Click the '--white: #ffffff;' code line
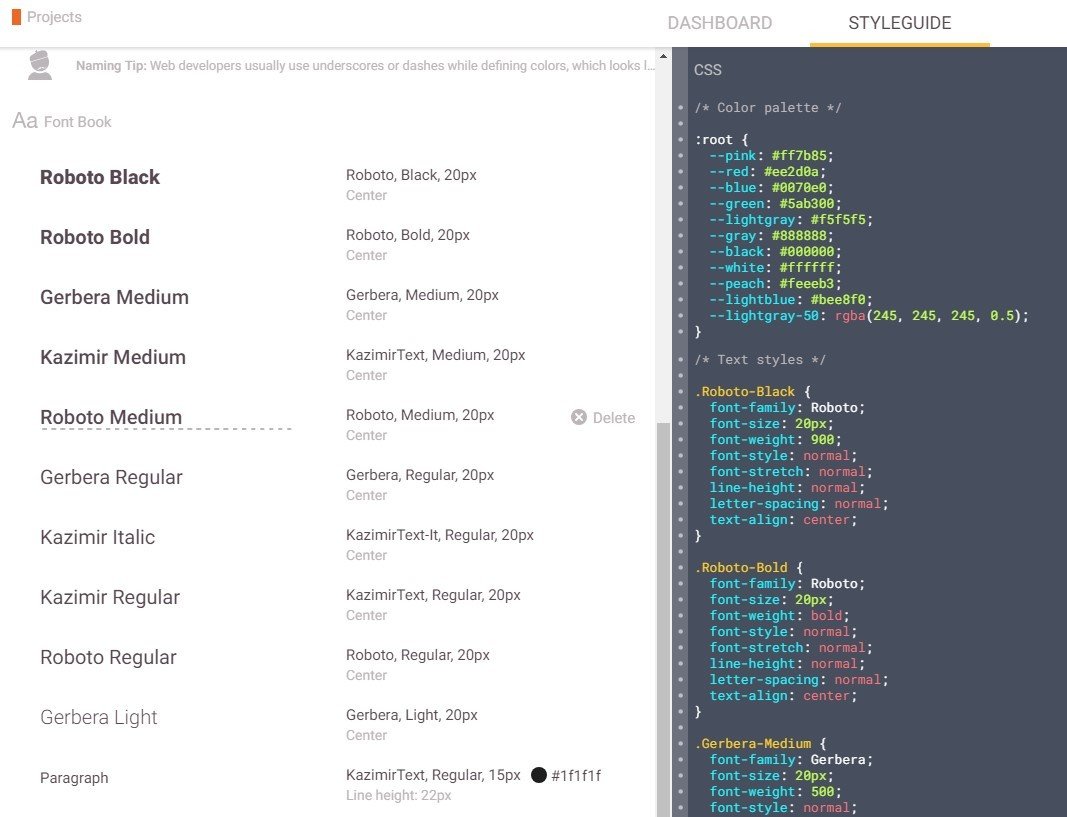This screenshot has height=817, width=1067. [x=775, y=267]
